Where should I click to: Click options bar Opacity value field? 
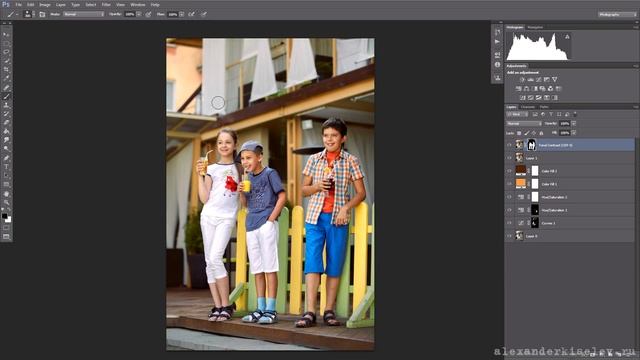click(x=130, y=14)
